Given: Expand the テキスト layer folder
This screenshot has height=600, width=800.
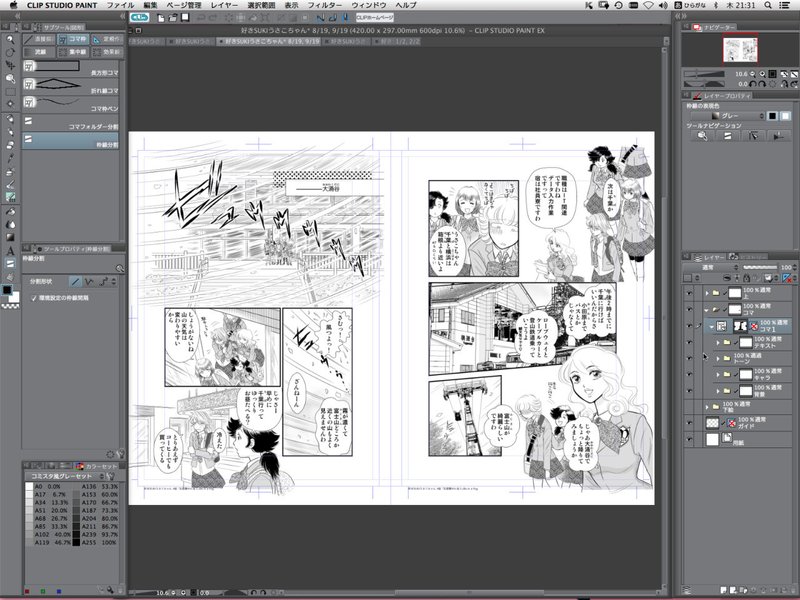Looking at the screenshot, I should tap(718, 342).
